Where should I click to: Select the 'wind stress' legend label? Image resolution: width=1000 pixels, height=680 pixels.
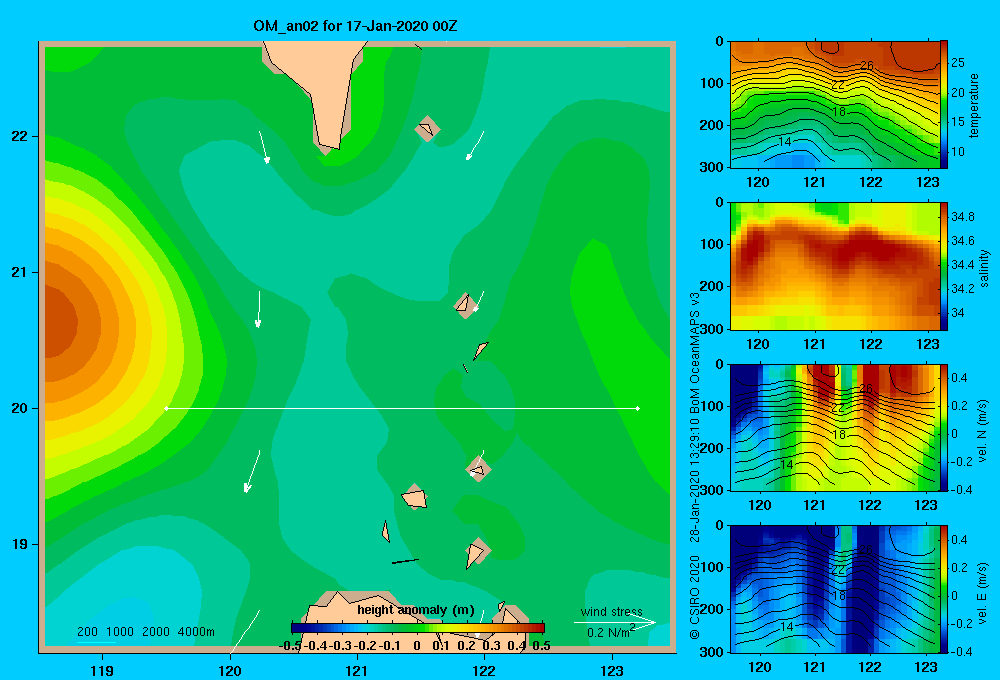[612, 612]
